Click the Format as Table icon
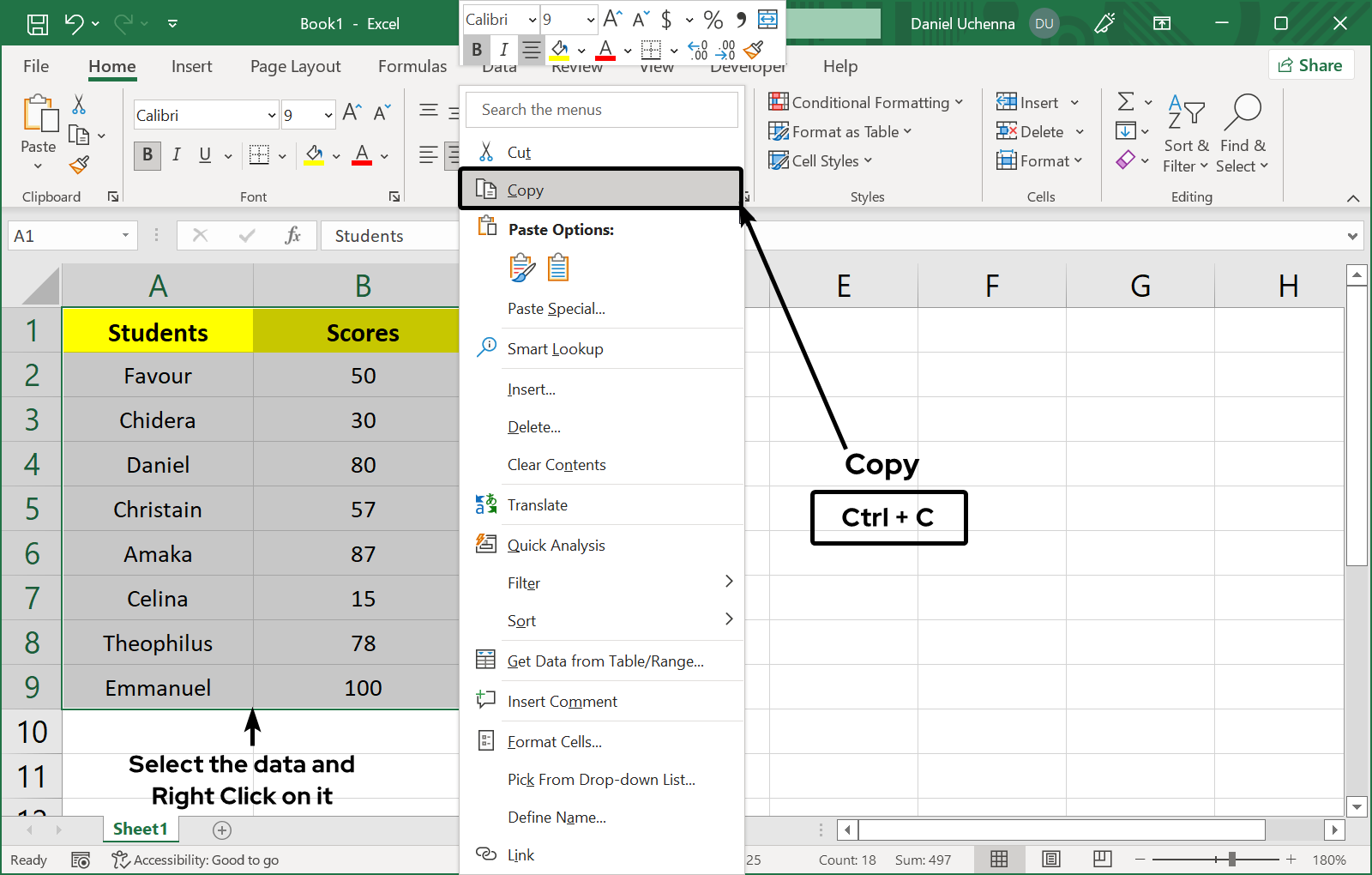Viewport: 1372px width, 875px height. [779, 131]
